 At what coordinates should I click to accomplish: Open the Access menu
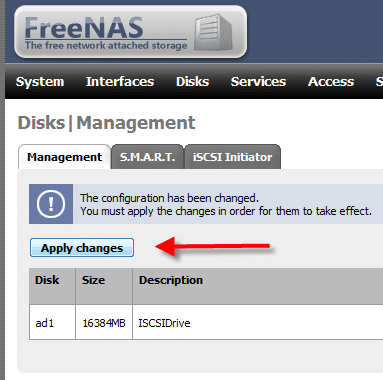point(331,82)
